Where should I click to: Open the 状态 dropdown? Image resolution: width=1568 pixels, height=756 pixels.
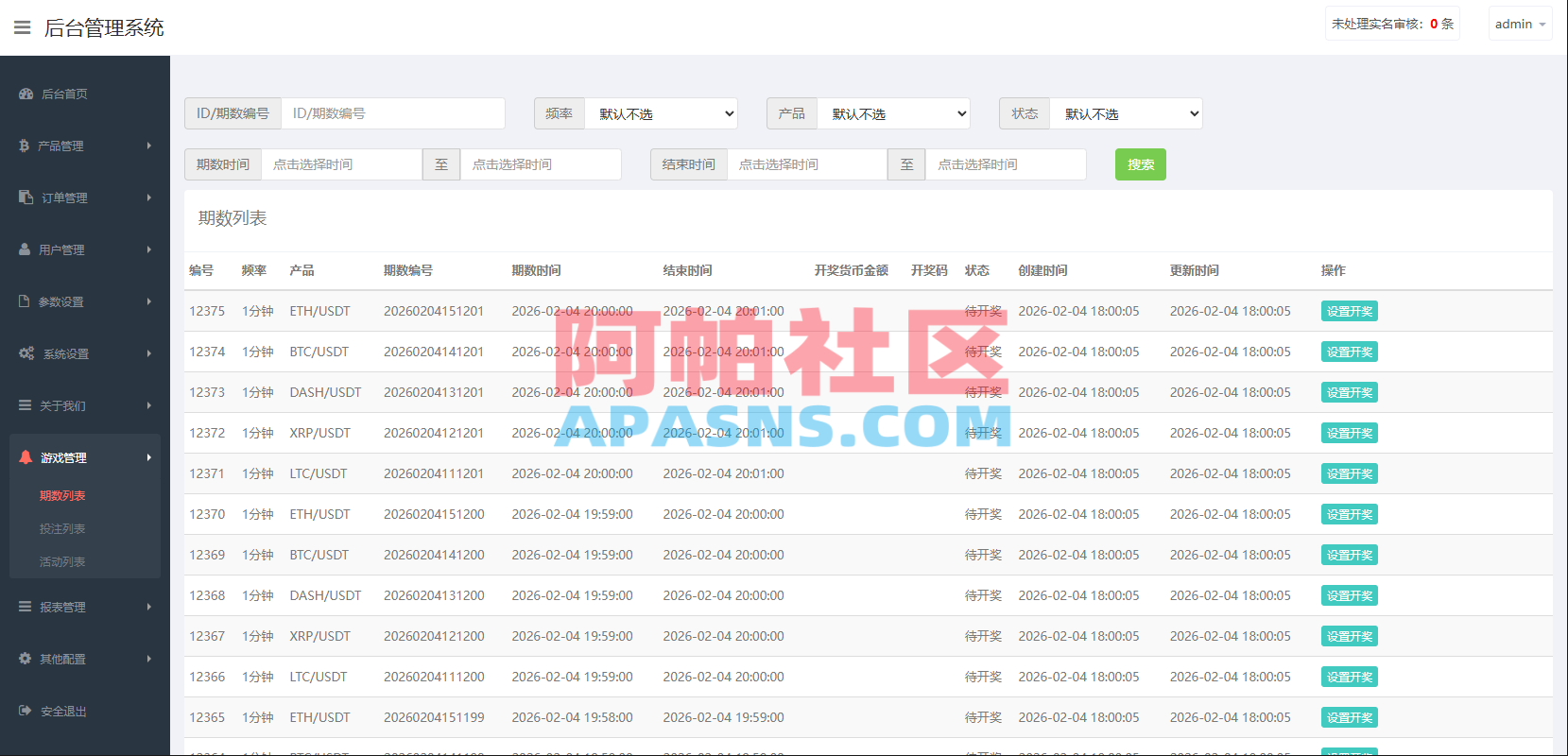1127,113
